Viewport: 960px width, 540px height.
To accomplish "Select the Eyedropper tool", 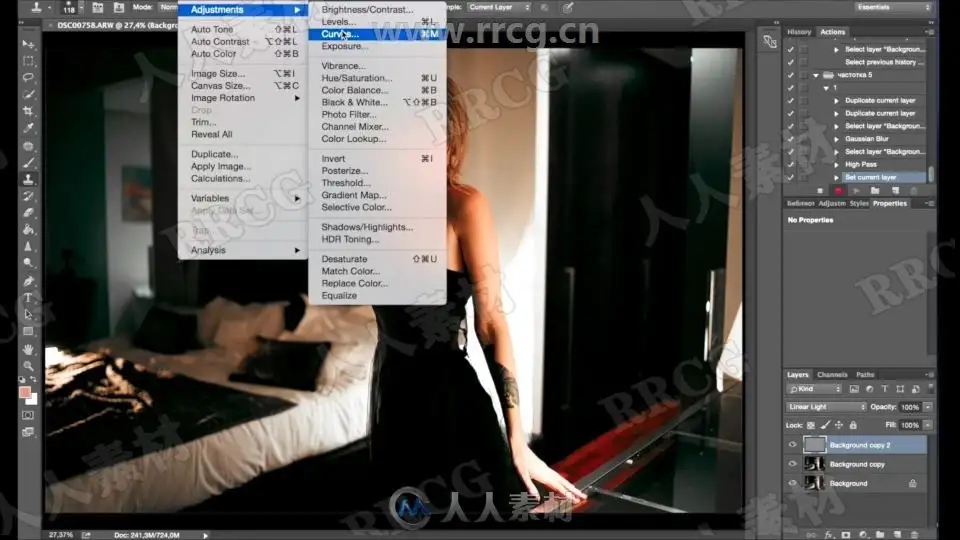I will click(x=28, y=129).
